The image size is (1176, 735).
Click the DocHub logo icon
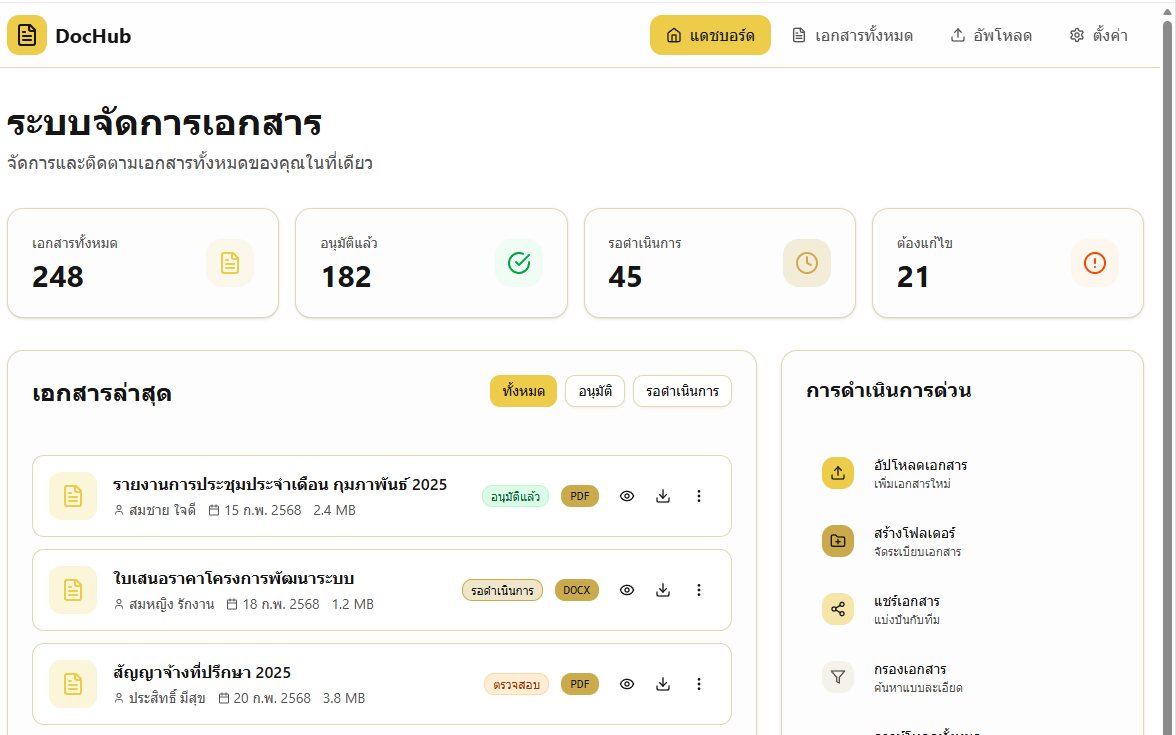(27, 35)
